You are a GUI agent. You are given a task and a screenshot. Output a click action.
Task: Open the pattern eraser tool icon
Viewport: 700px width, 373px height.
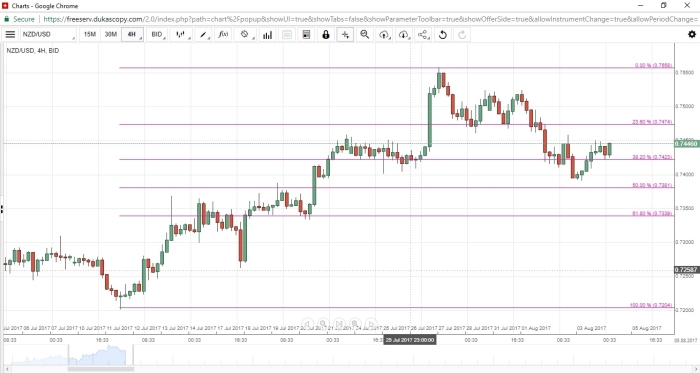pyautogui.click(x=245, y=34)
